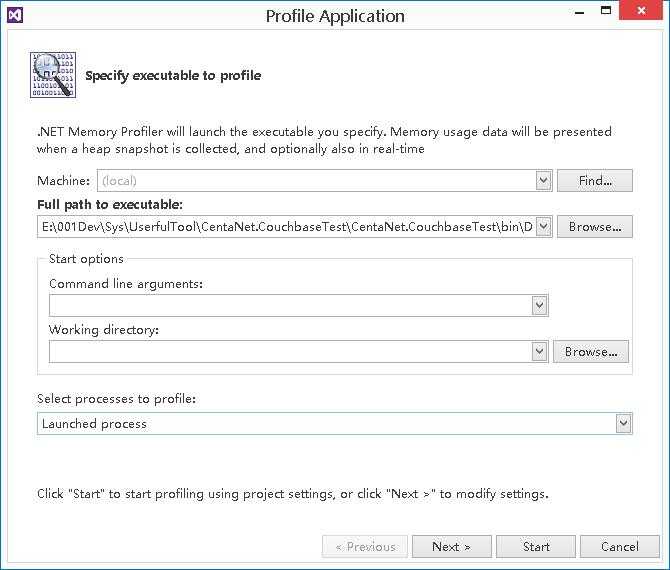Cancel the profiling wizard
670x570 pixels.
tap(620, 547)
